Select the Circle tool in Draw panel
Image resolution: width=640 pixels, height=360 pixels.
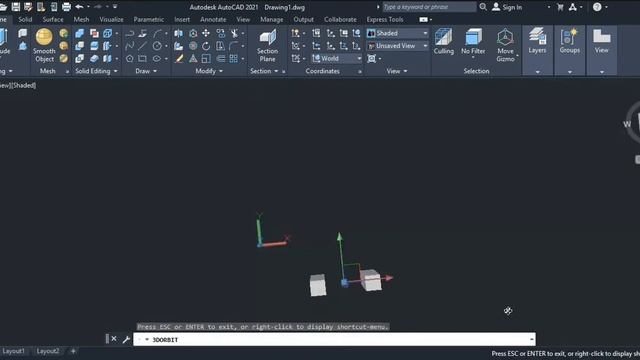pos(157,46)
